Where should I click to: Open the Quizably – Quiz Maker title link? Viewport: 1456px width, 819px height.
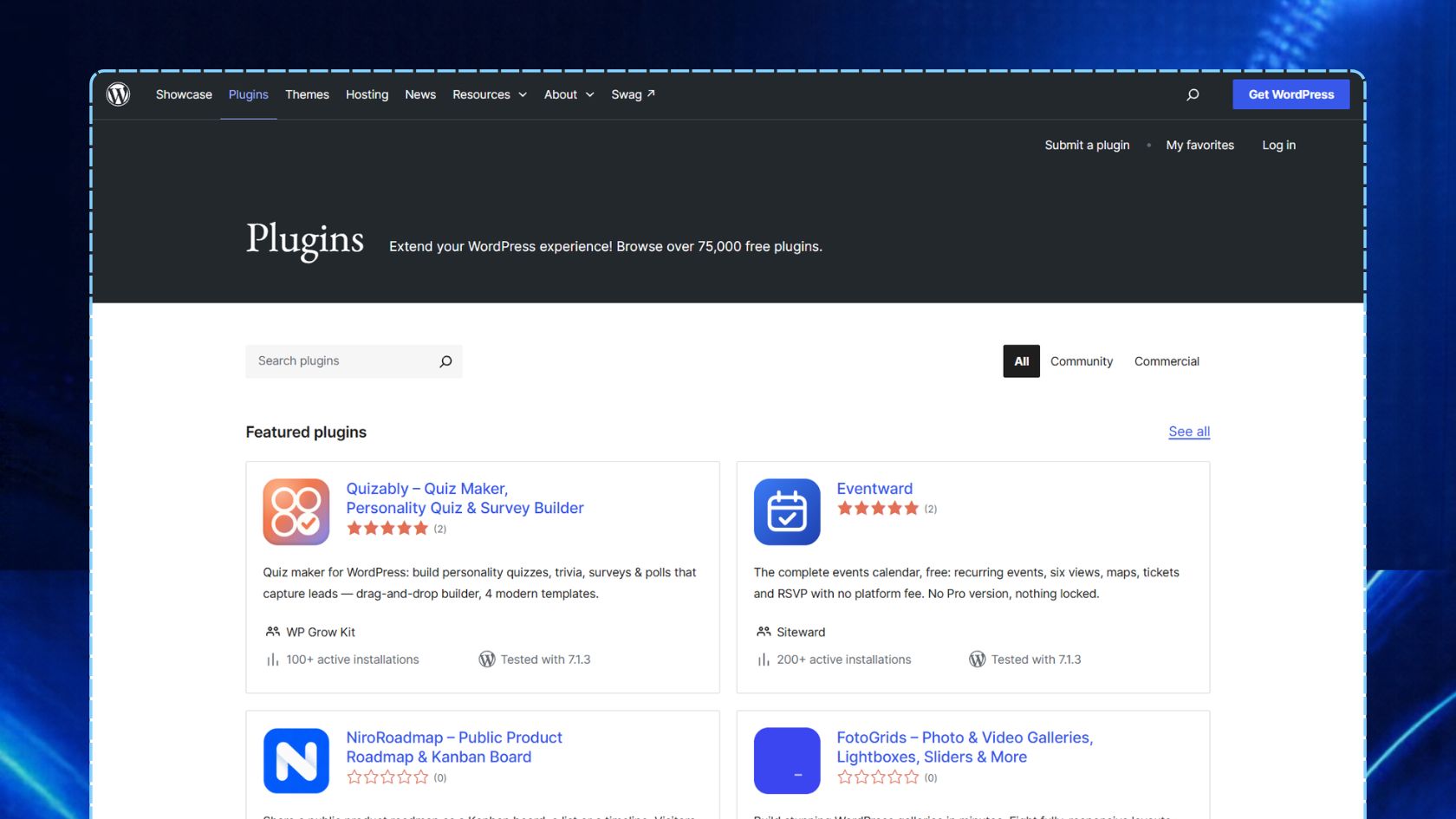pos(465,498)
